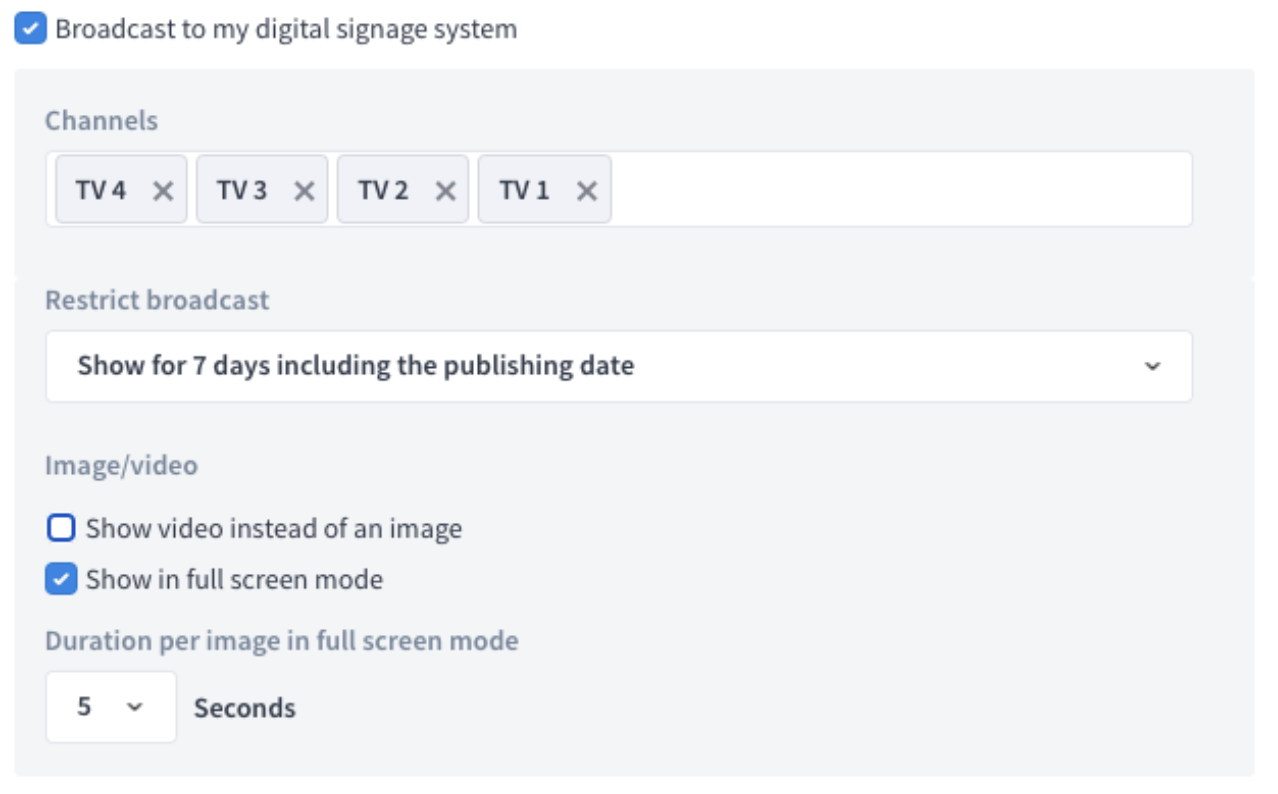Remove the TV 4 channel tag
The height and width of the screenshot is (794, 1278).
163,190
